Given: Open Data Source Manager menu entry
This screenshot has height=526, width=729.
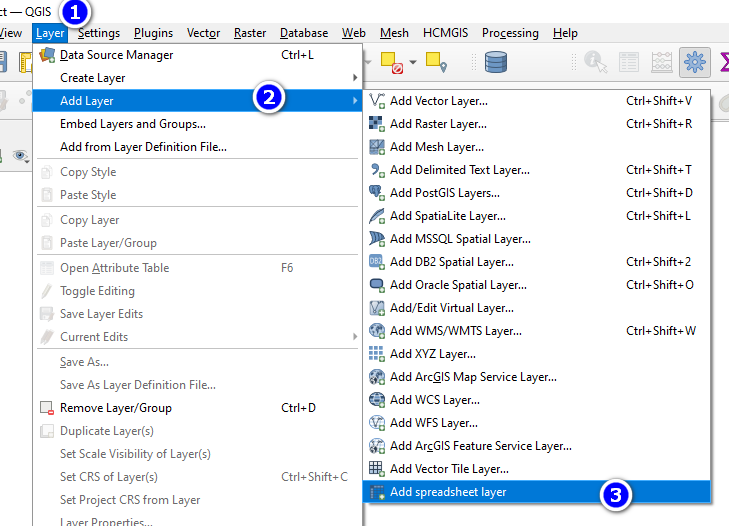Looking at the screenshot, I should click(x=197, y=55).
